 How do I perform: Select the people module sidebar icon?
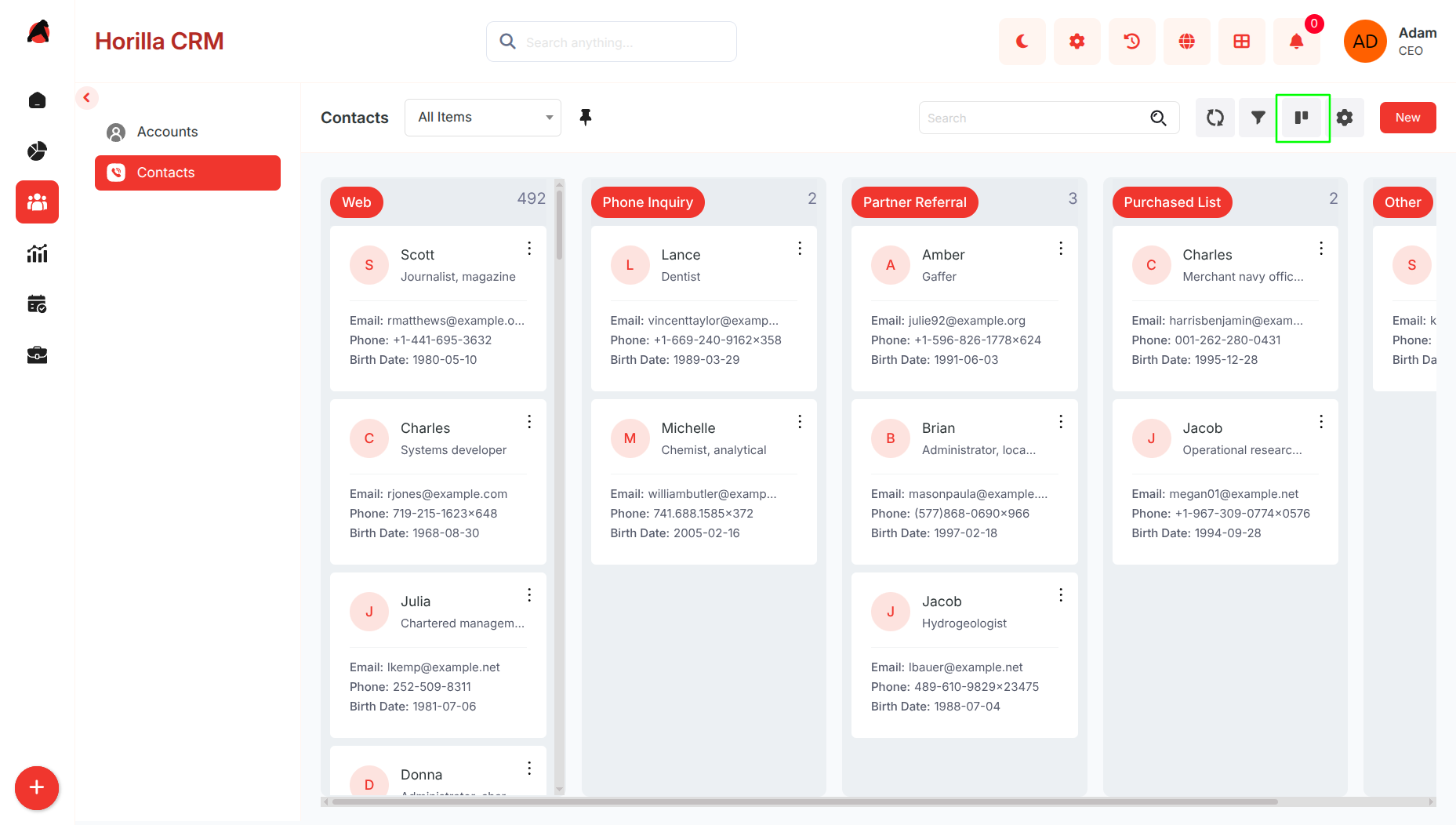(37, 202)
